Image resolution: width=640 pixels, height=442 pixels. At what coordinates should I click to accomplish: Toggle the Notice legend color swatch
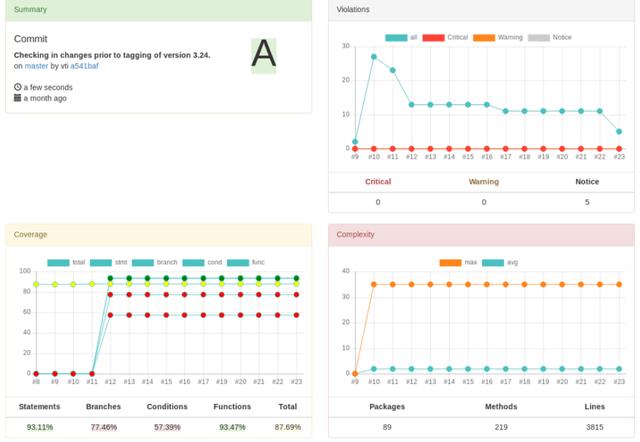point(539,37)
